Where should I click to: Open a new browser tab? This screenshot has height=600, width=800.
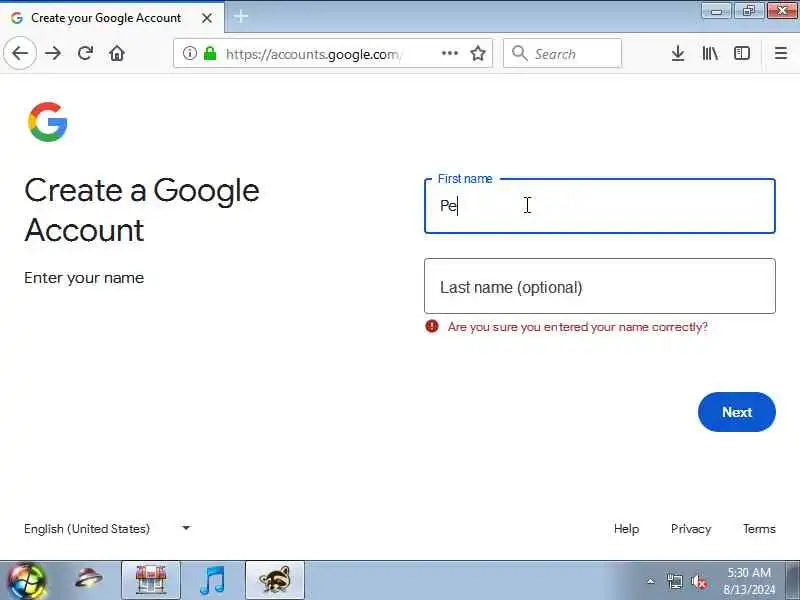click(x=241, y=17)
